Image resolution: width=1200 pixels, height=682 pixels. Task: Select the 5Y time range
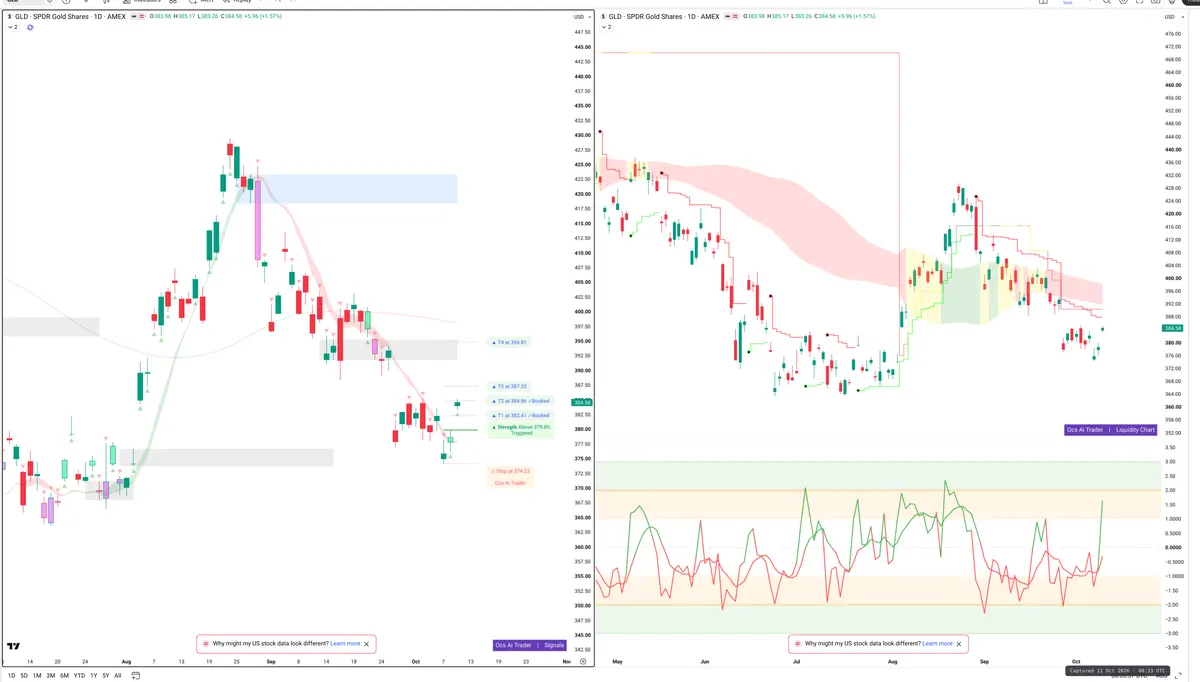(x=106, y=676)
